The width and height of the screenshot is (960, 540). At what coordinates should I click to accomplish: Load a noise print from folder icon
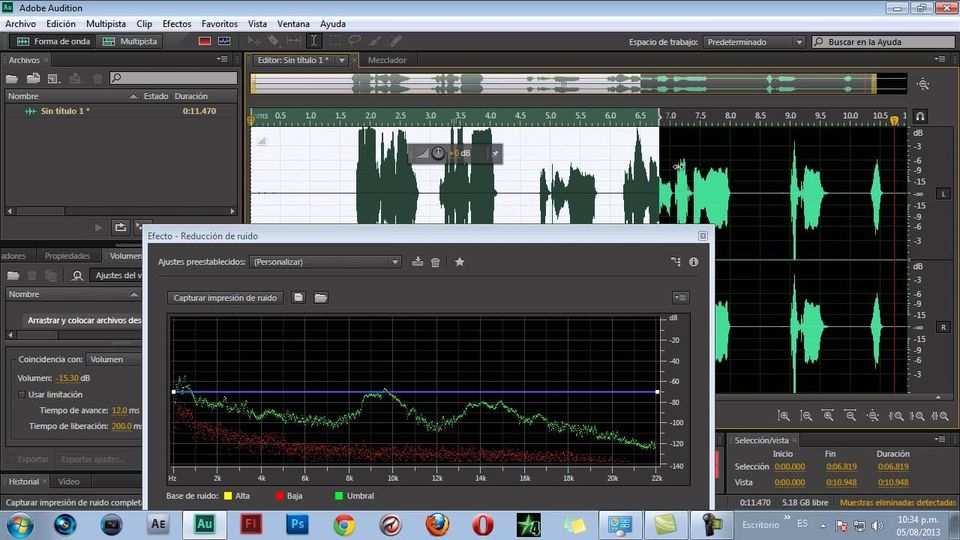321,298
